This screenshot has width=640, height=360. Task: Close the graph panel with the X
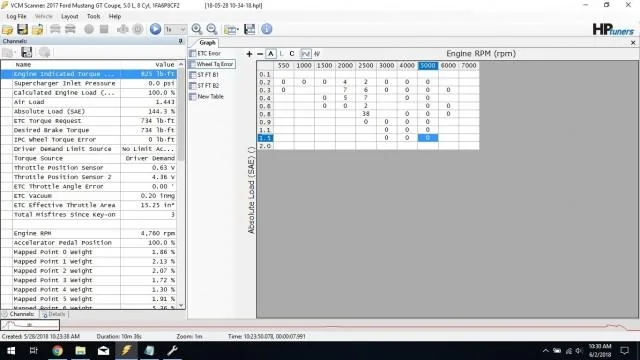click(x=633, y=42)
